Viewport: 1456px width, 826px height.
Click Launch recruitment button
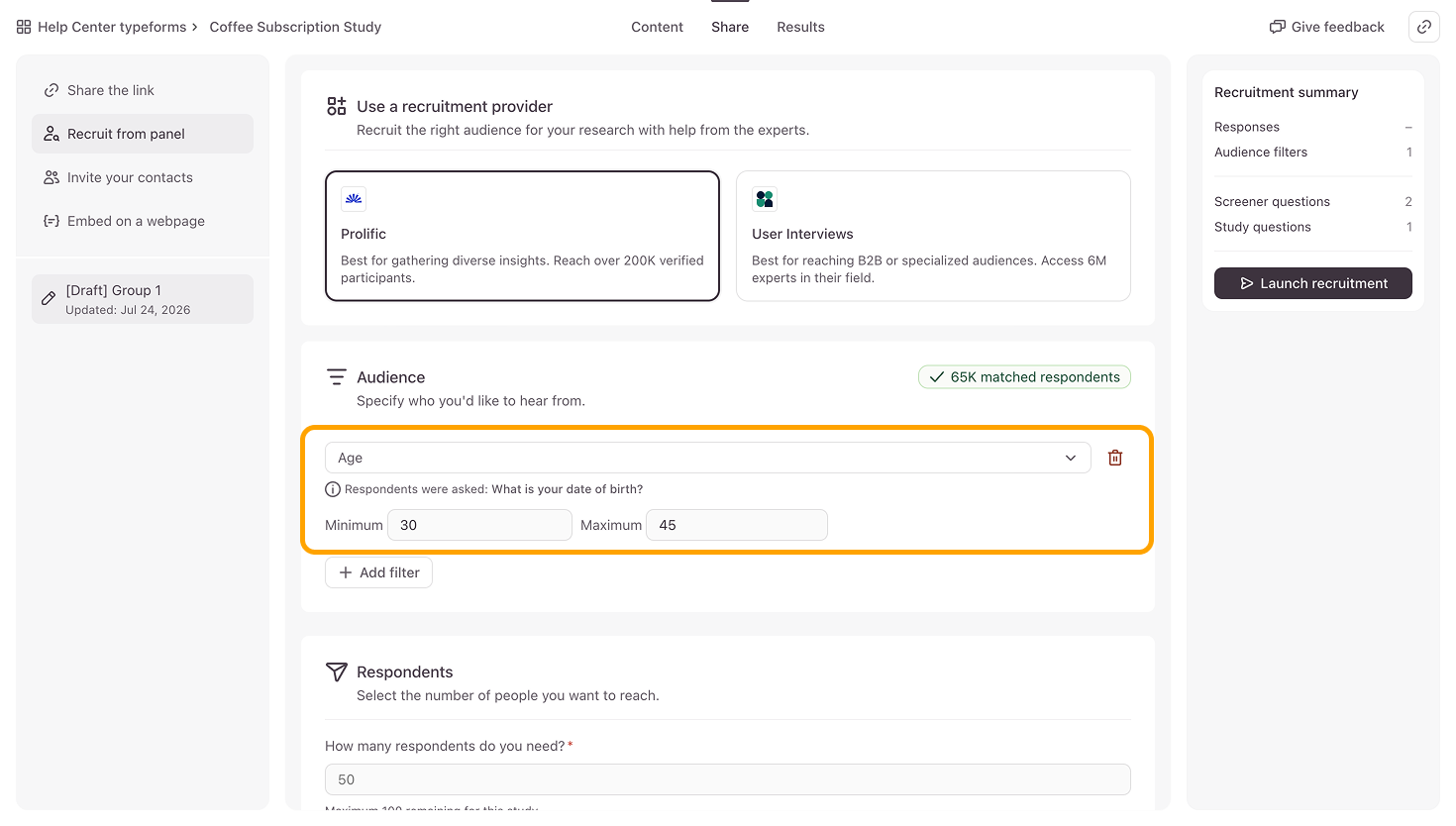pyautogui.click(x=1313, y=283)
